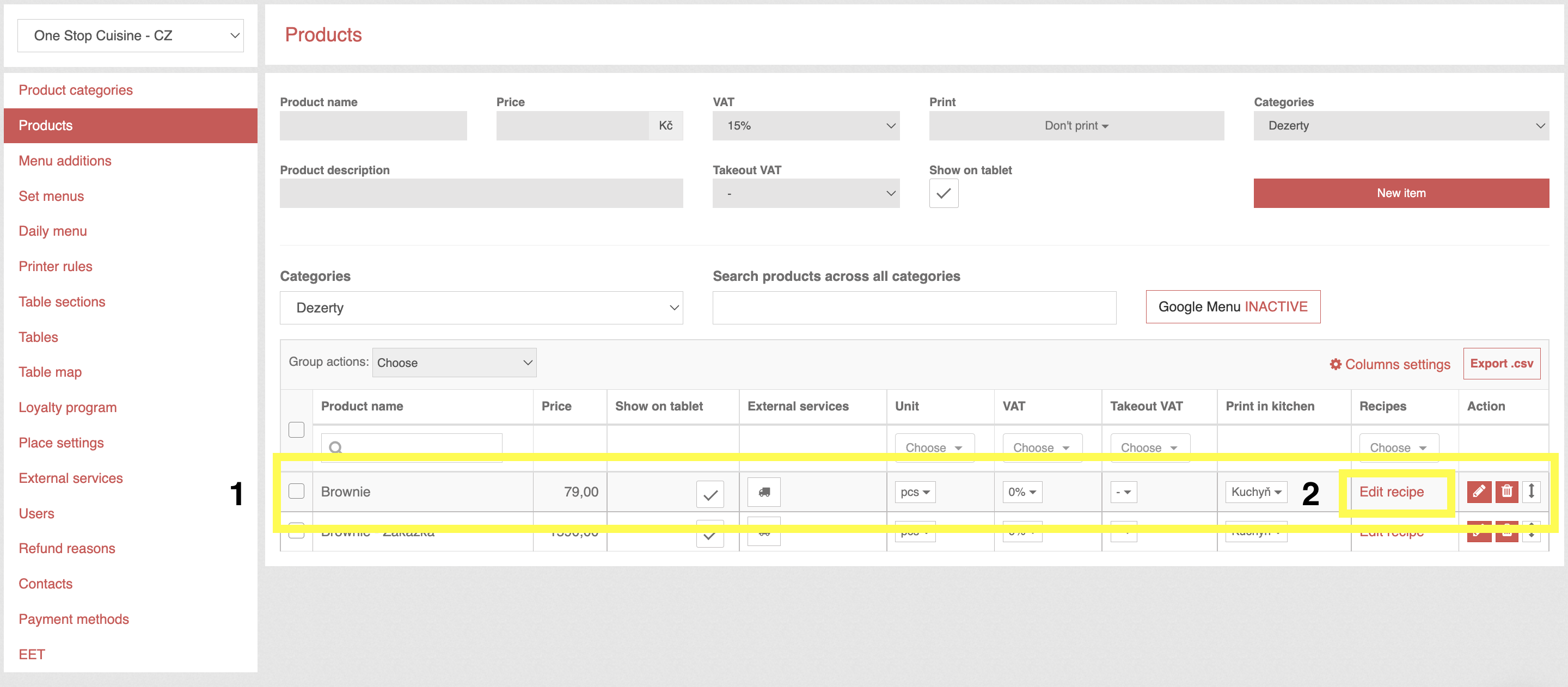
Task: Click the Google Menu INACTIVE button
Action: coord(1233,306)
